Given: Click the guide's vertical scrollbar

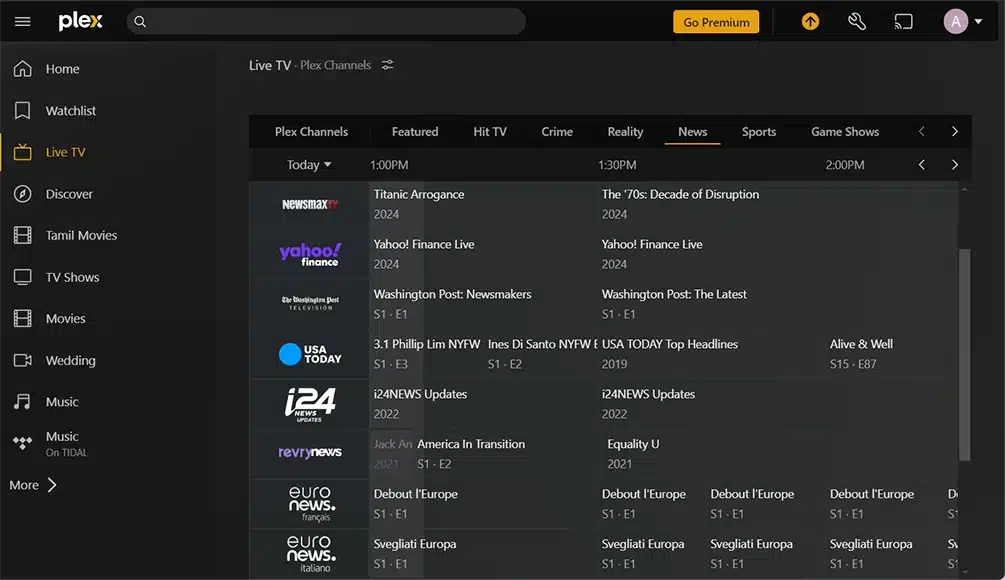Looking at the screenshot, I should click(x=964, y=350).
